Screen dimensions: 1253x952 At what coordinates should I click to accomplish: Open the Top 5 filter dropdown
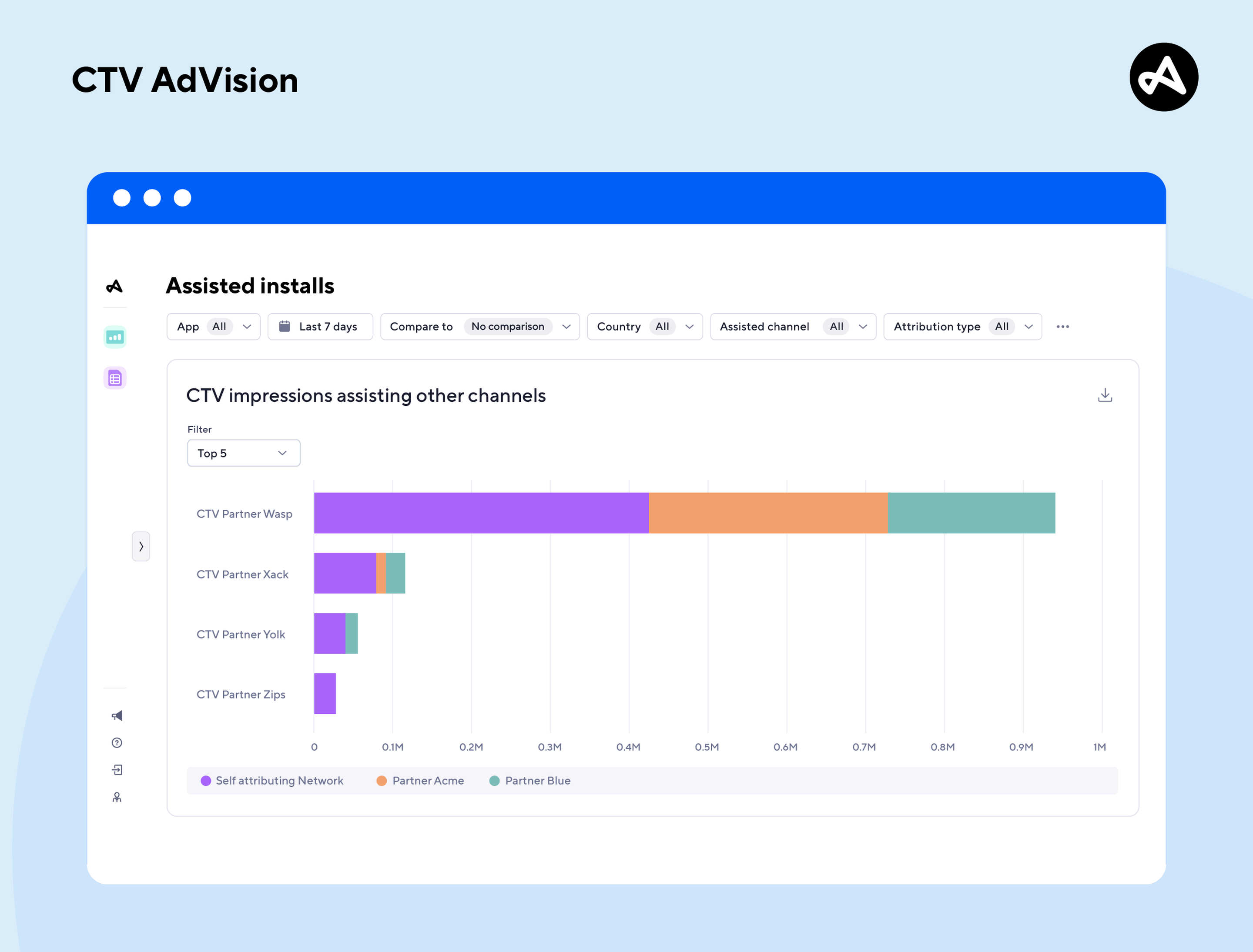[244, 453]
